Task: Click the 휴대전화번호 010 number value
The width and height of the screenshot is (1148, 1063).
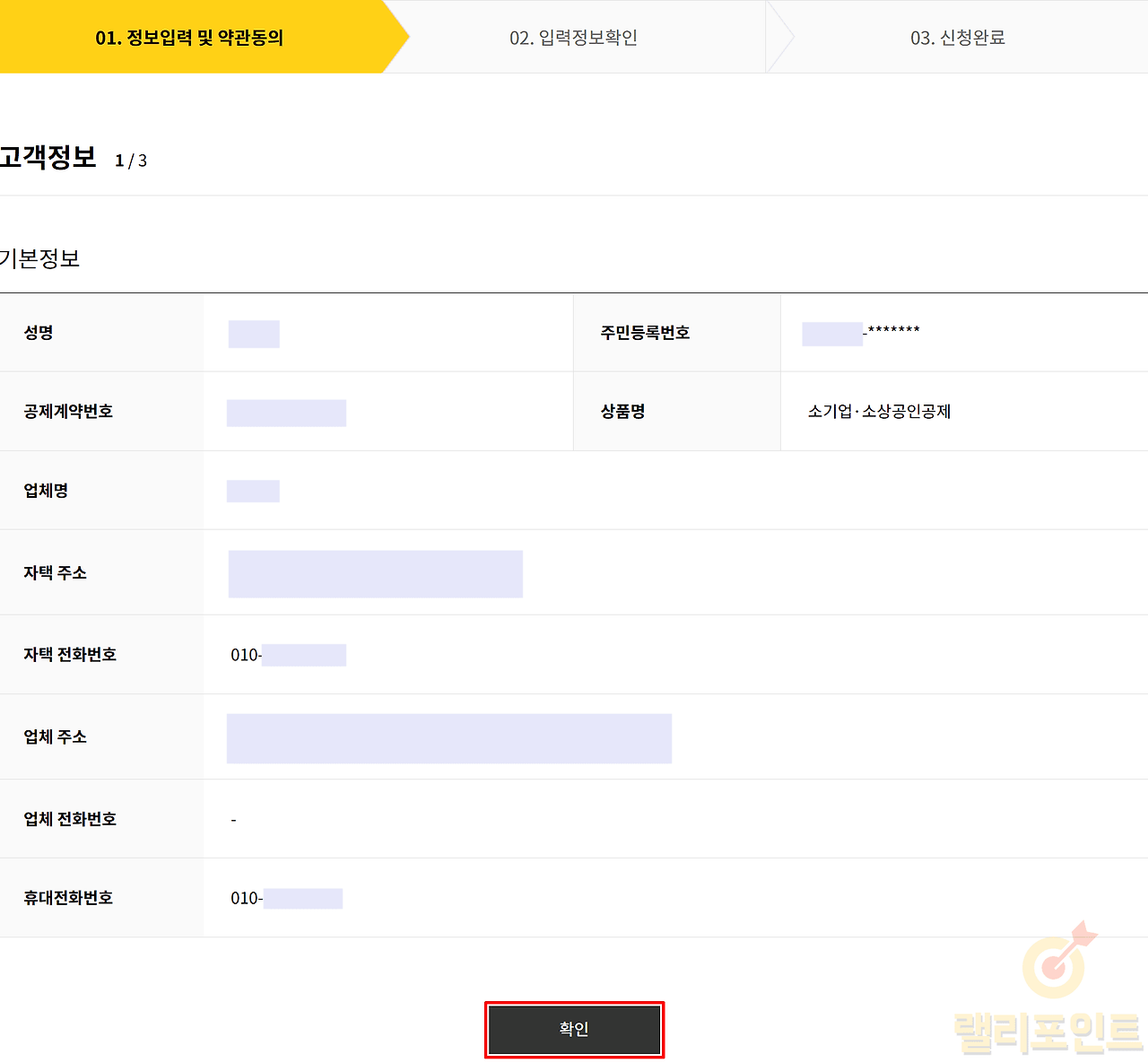Action: [286, 898]
